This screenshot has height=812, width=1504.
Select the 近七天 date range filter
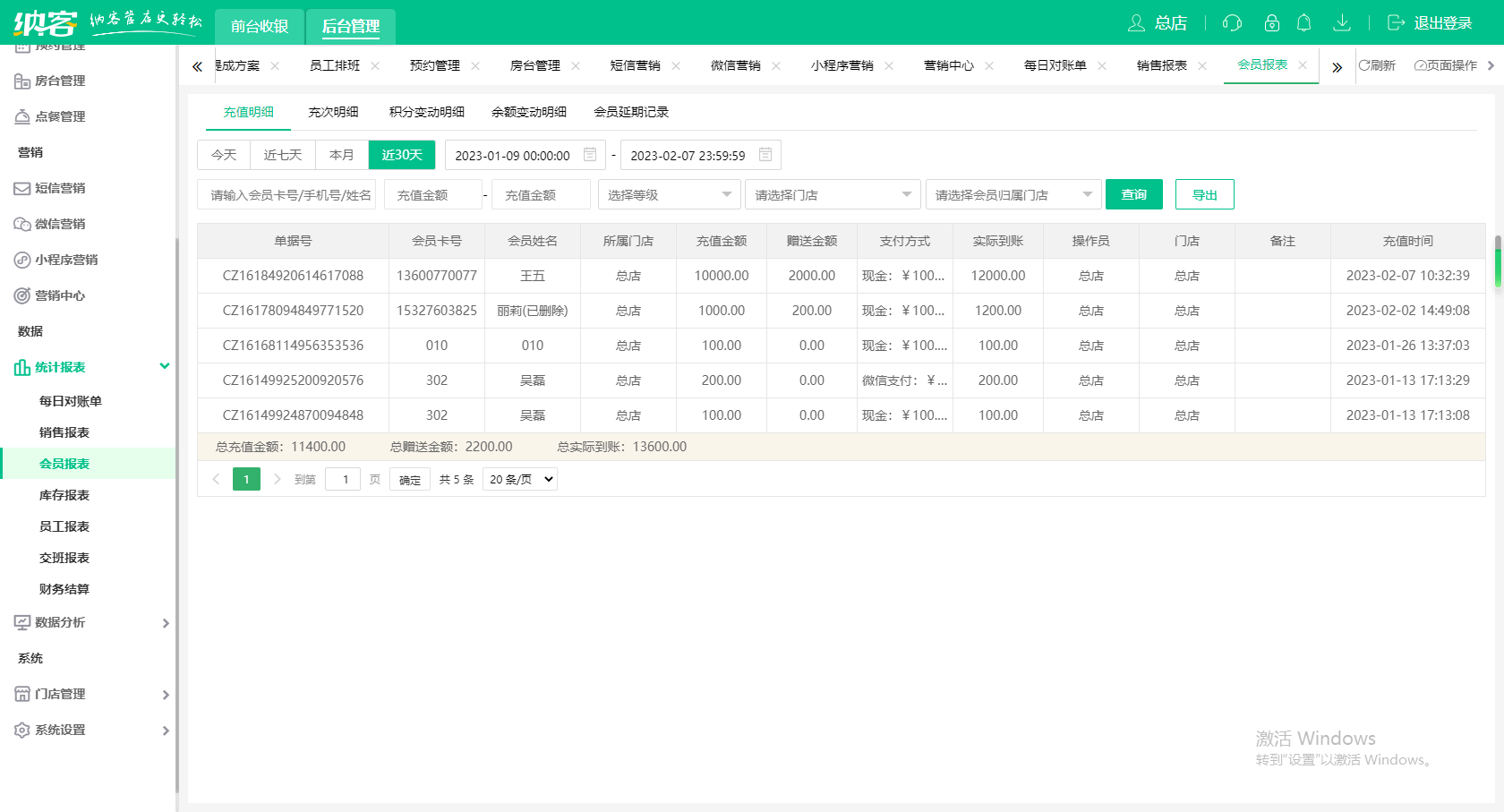pyautogui.click(x=283, y=155)
